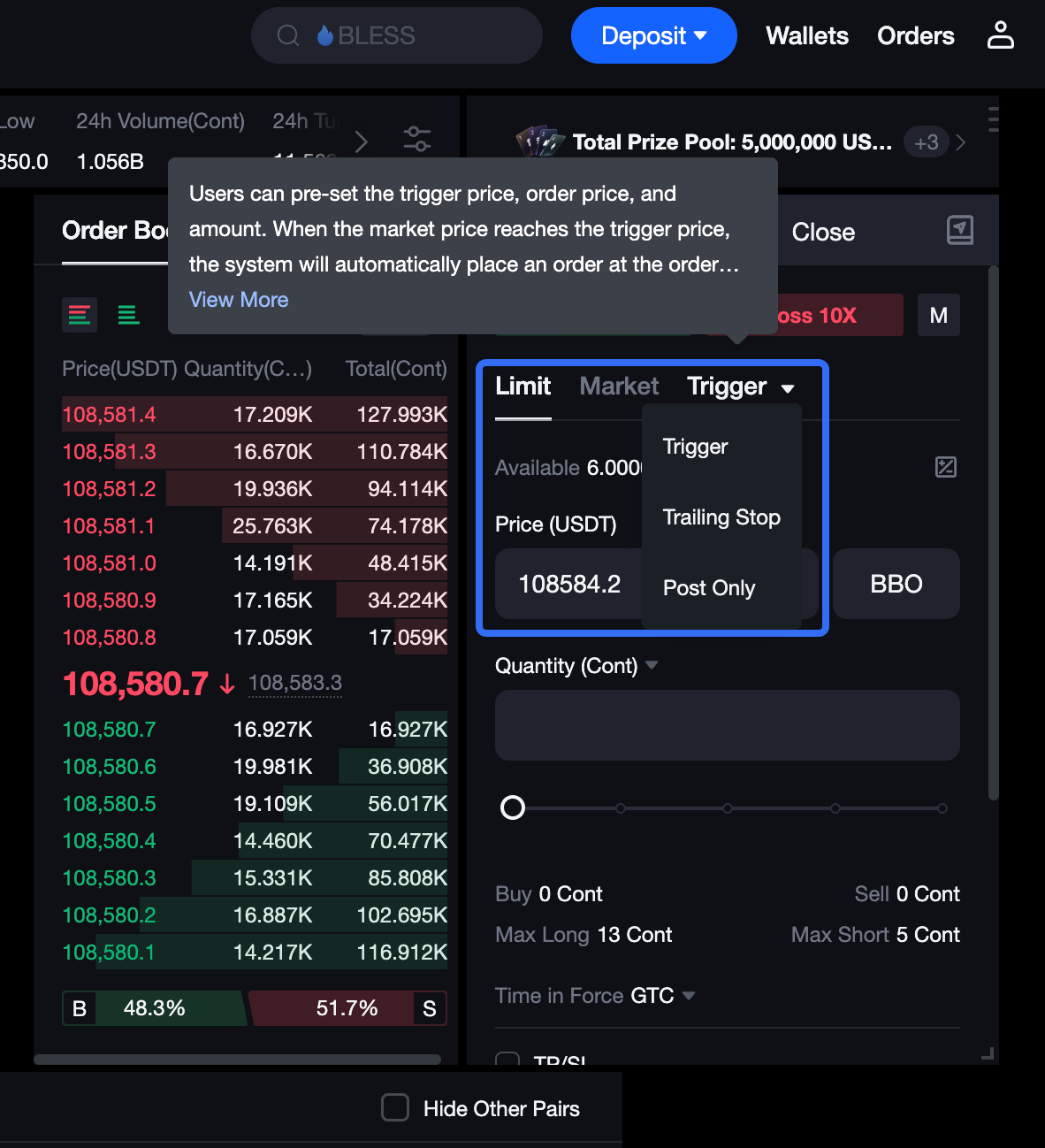Tick the TP/SL checkbox
The image size is (1045, 1148).
507,1058
